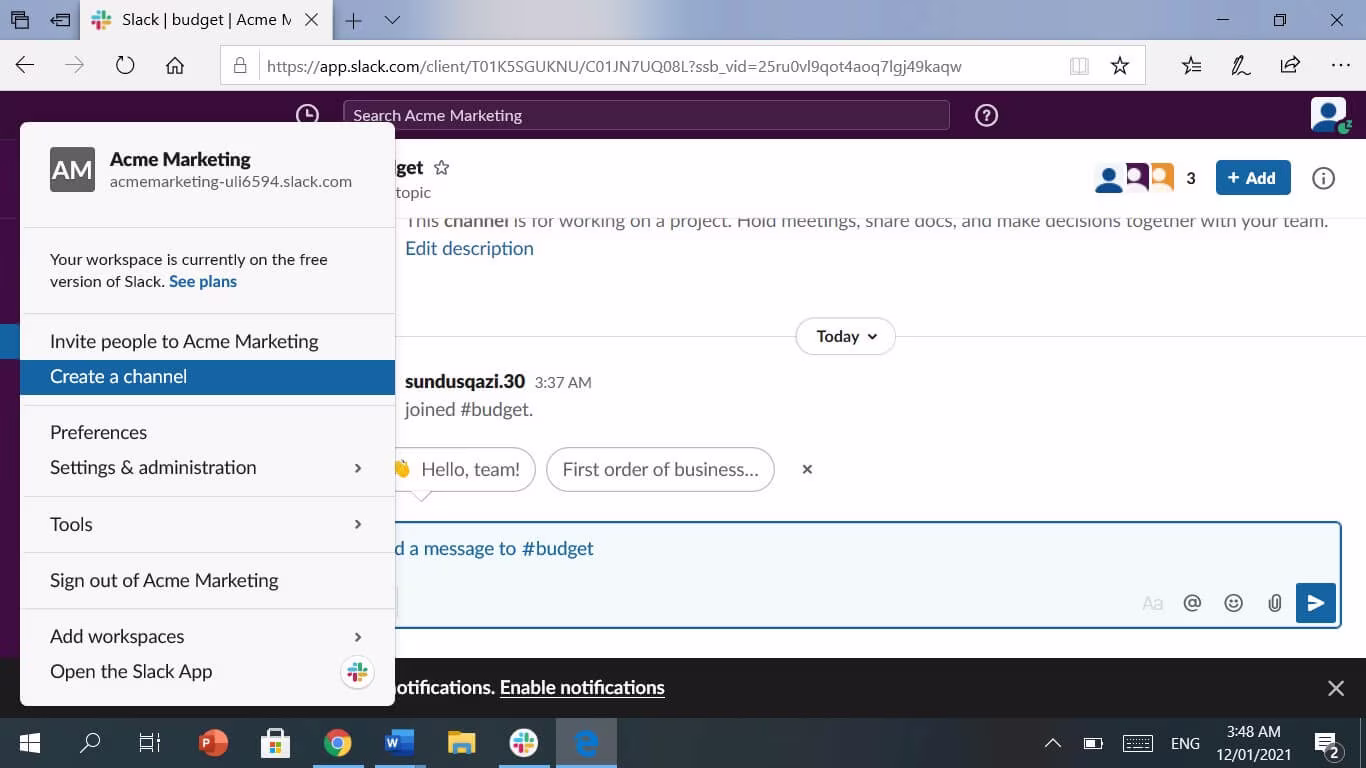Image resolution: width=1366 pixels, height=768 pixels.
Task: Open Microsoft Store from the taskbar
Action: click(x=275, y=743)
